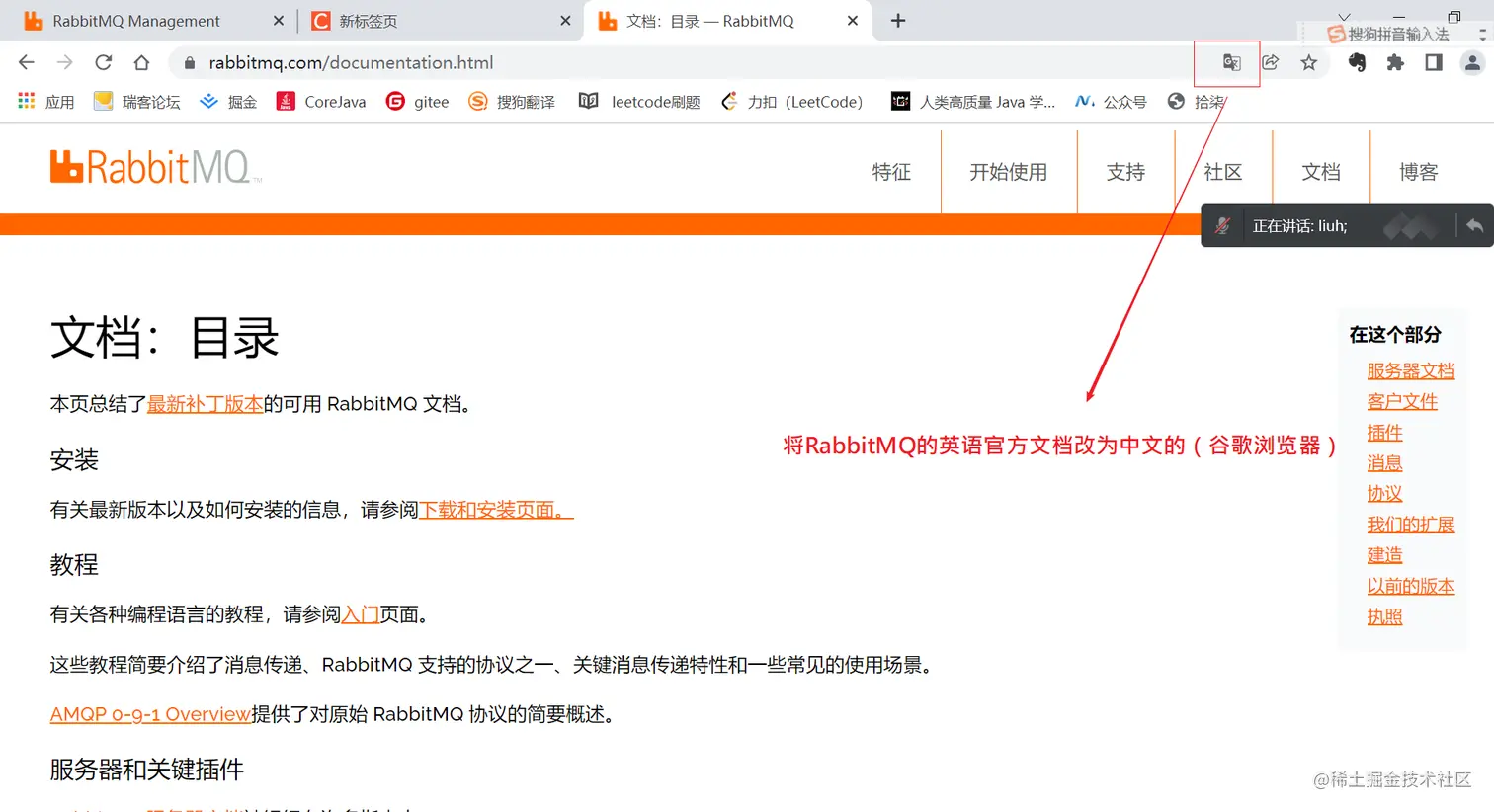Jump to 客户文件 section

tap(1402, 402)
